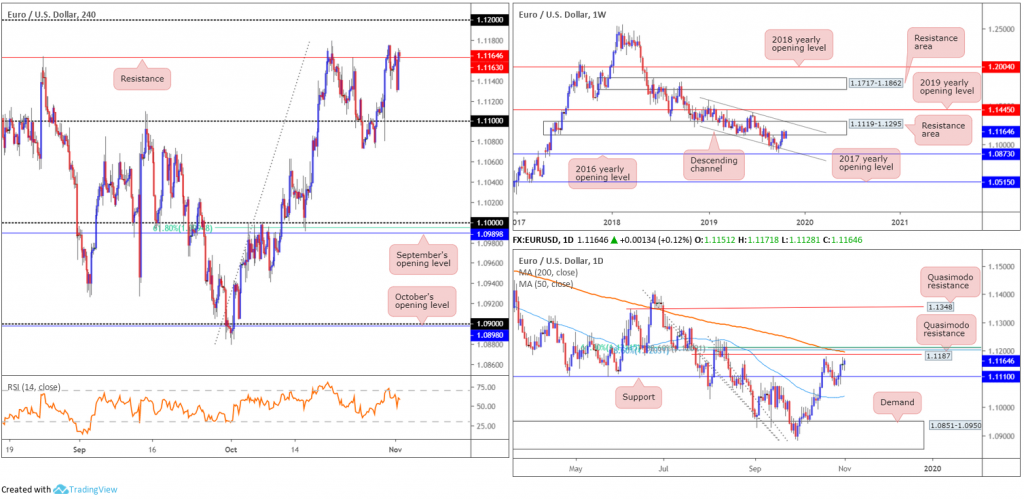
Task: Click the blue 1.05150 price label
Action: (x=999, y=182)
